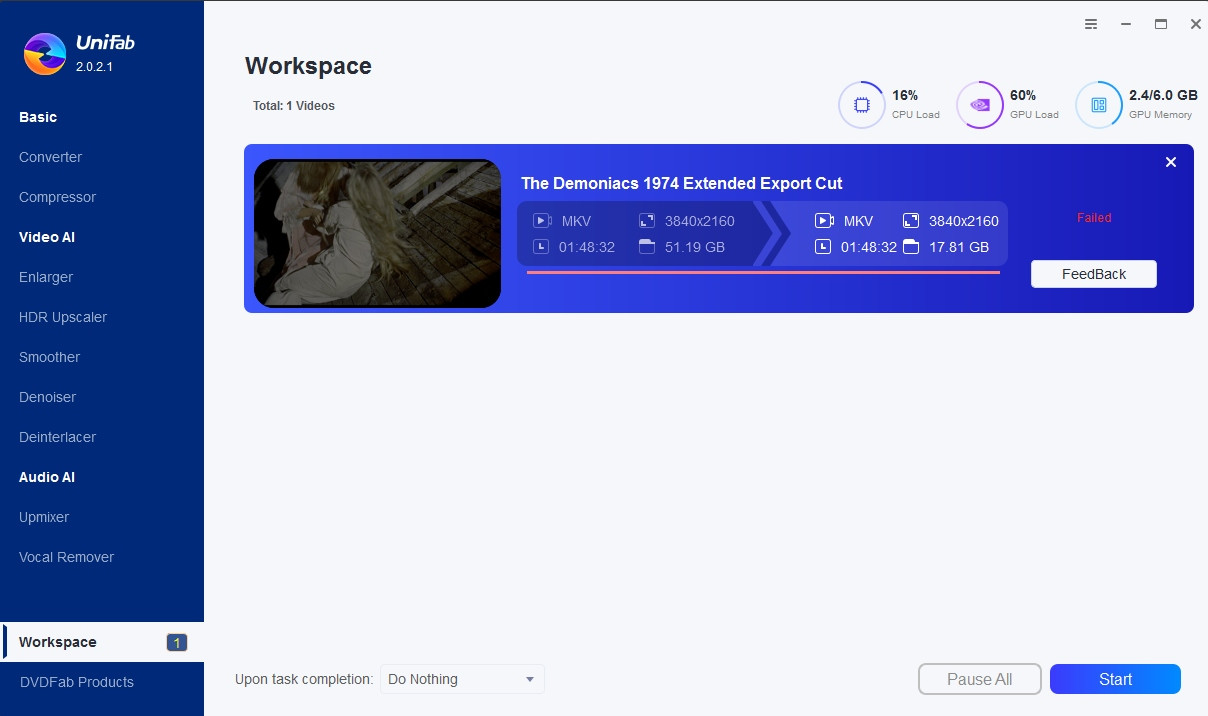Click the CPU Load chip icon
Screen dimensions: 1208x716
coord(861,105)
